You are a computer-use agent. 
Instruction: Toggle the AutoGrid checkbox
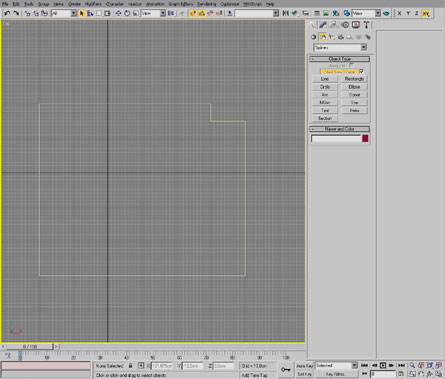352,66
